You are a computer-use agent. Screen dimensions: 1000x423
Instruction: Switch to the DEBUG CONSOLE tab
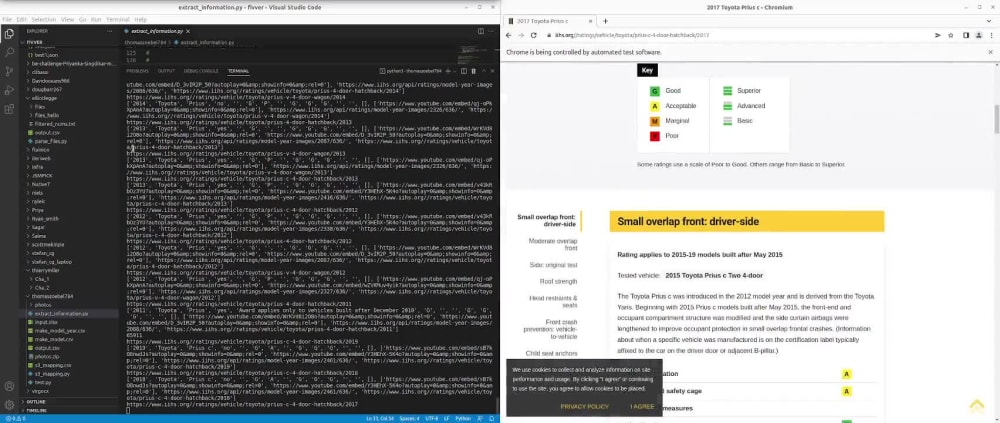coord(201,71)
